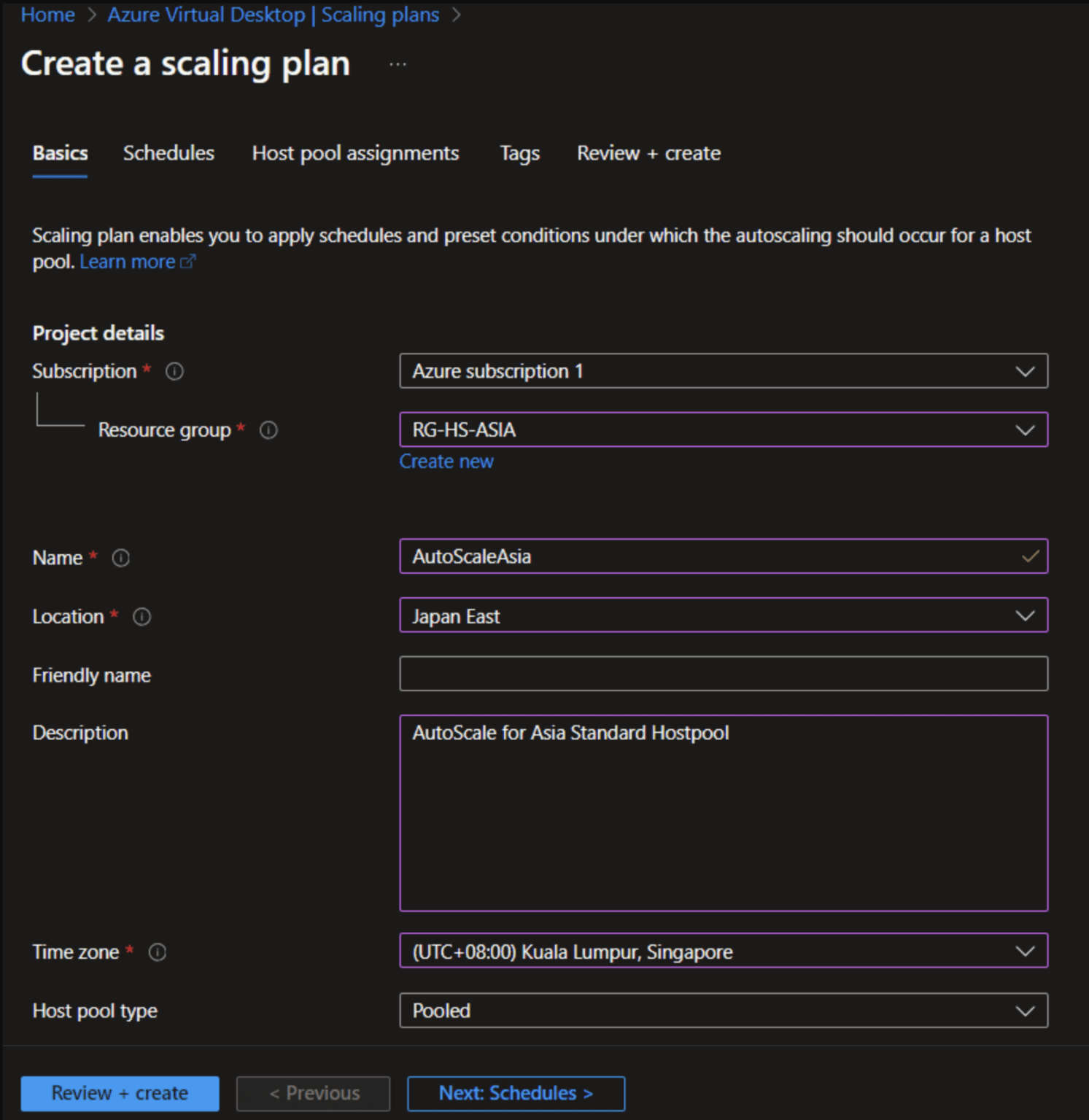This screenshot has height=1120, width=1089.
Task: Click the info icon beside Name
Action: [x=121, y=558]
